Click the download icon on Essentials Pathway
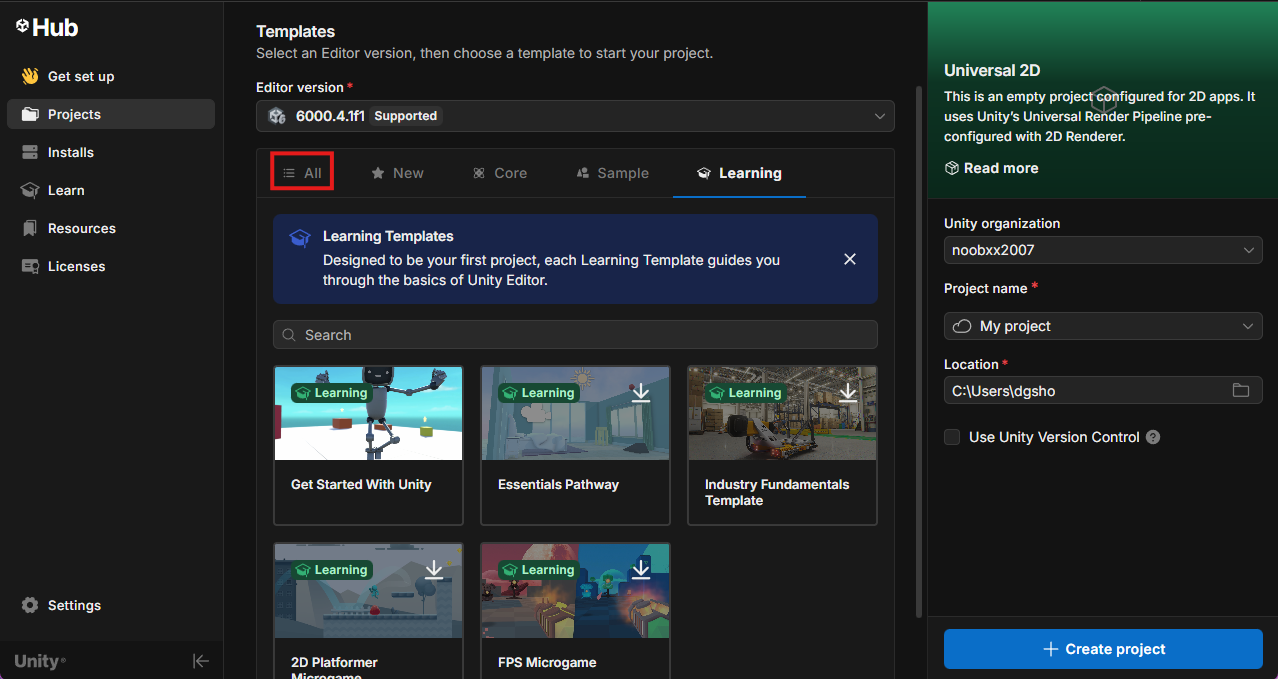 pyautogui.click(x=641, y=393)
